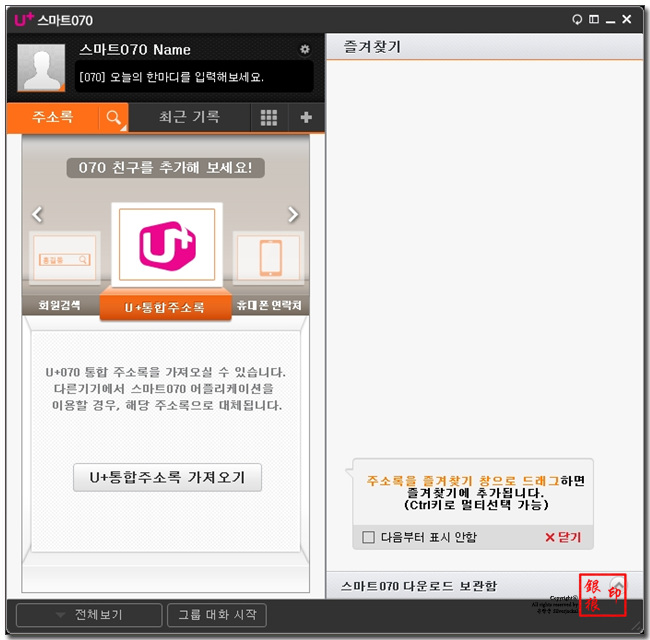Click the profile avatar picture
Image resolution: width=650 pixels, height=640 pixels.
41,67
